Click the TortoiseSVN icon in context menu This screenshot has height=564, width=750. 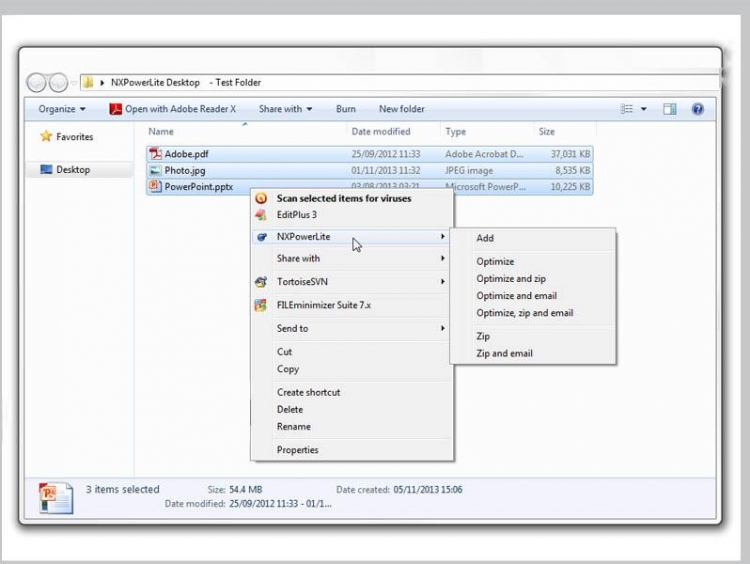tap(261, 282)
